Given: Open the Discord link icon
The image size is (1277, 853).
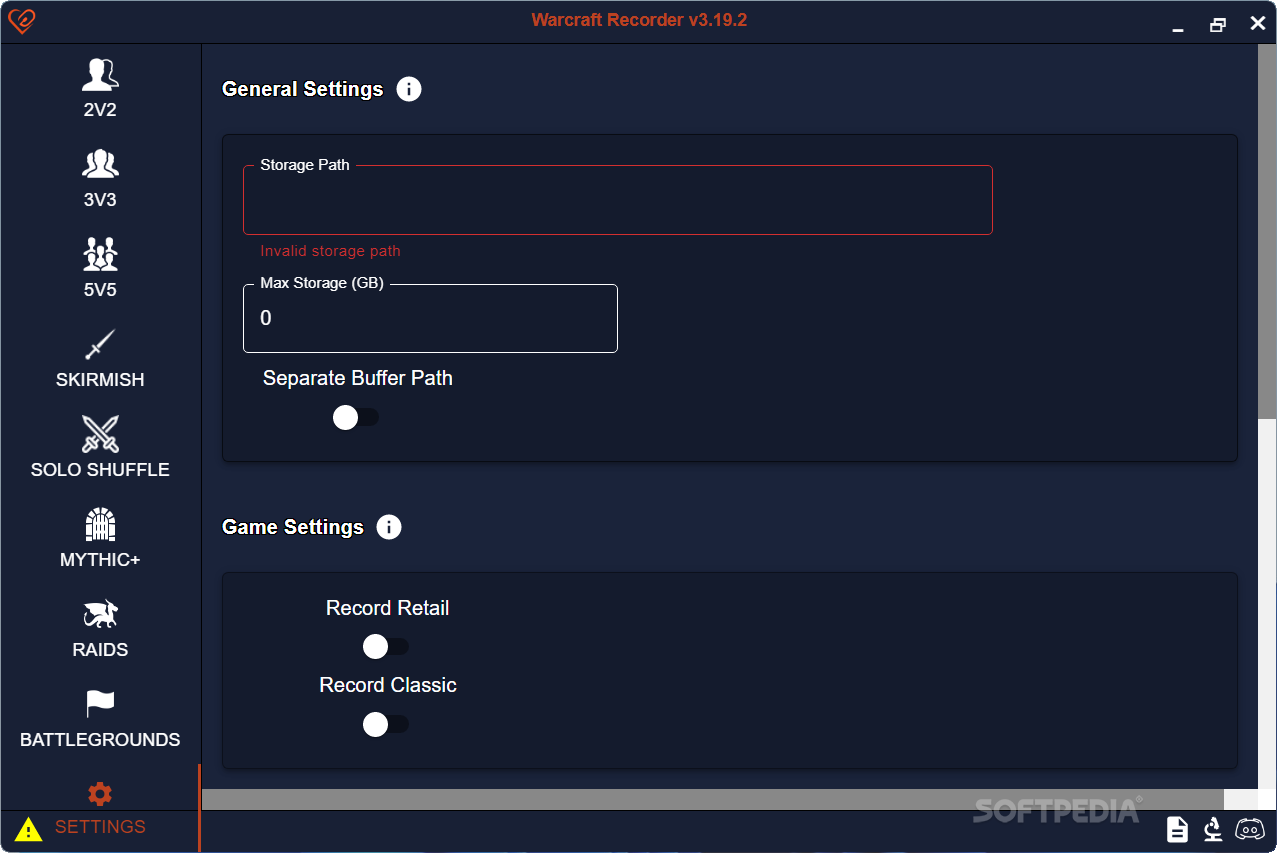Looking at the screenshot, I should pos(1250,829).
